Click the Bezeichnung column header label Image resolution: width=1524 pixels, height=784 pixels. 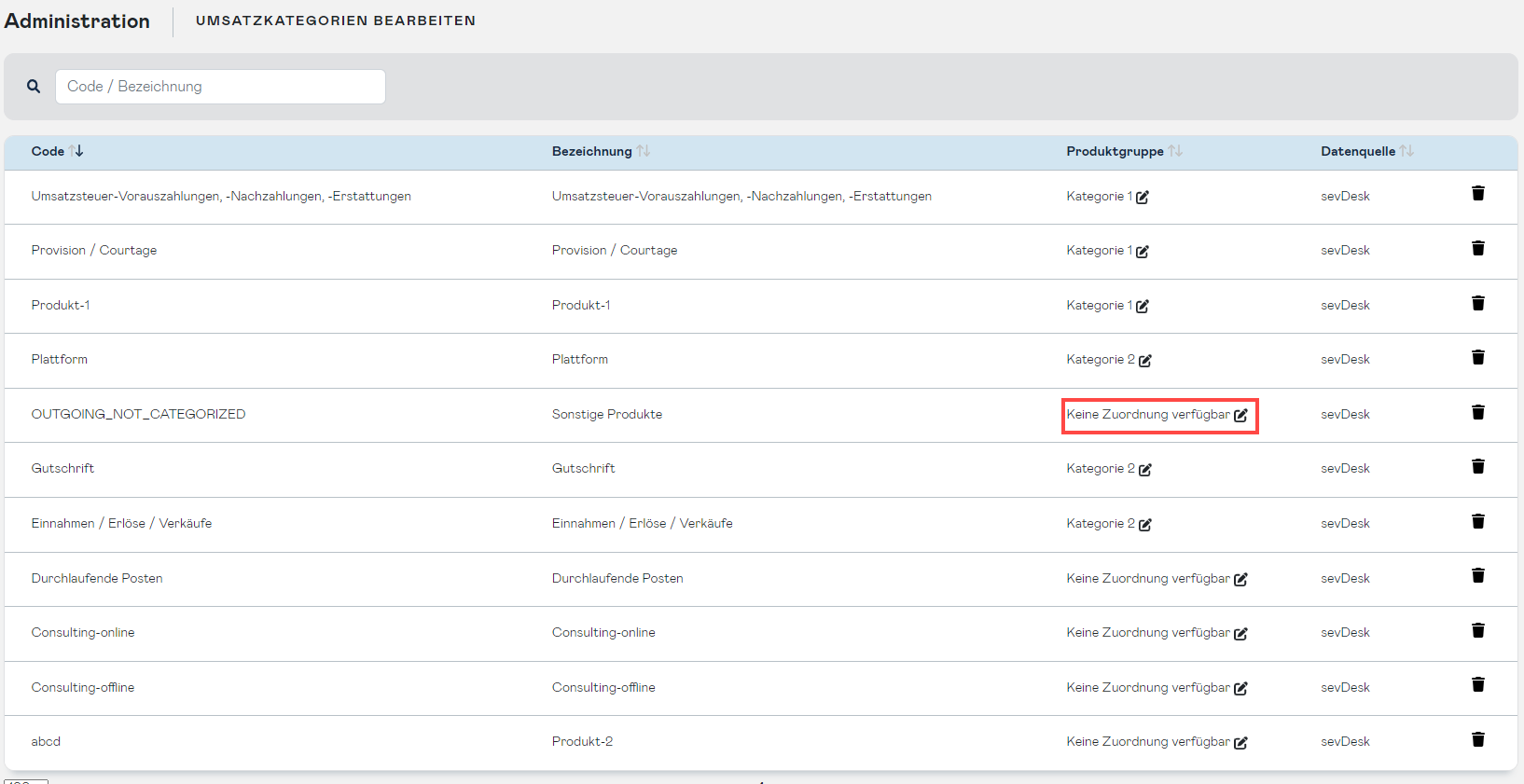(x=591, y=151)
